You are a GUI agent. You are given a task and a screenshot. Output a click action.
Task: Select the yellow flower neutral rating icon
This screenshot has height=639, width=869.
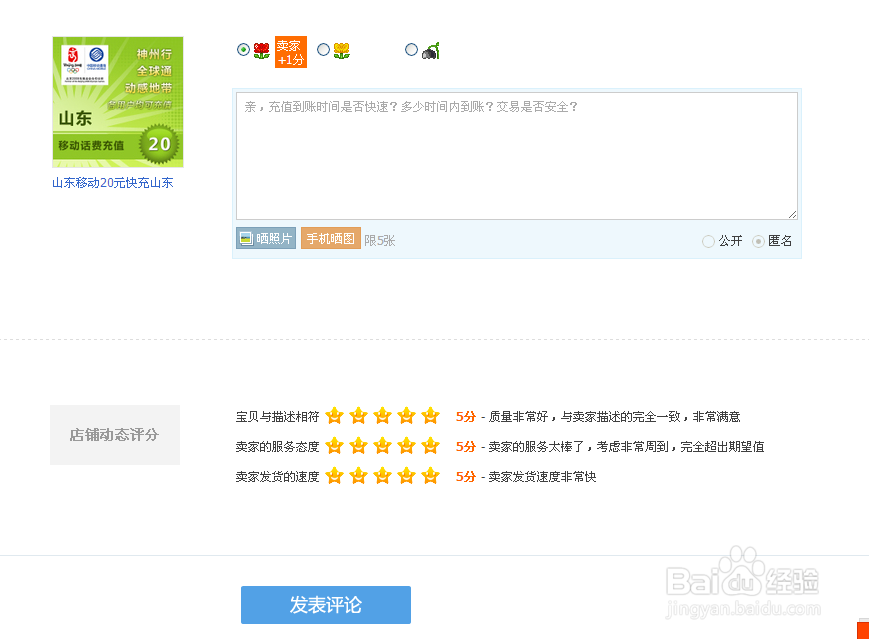point(343,50)
